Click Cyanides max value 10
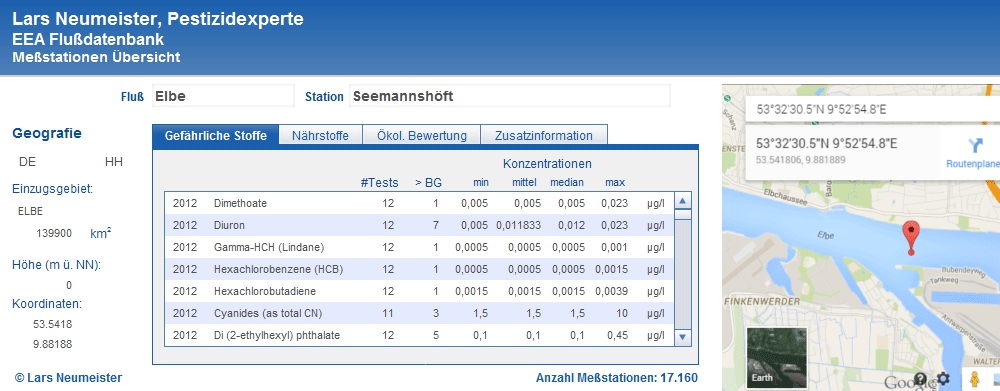 (622, 313)
